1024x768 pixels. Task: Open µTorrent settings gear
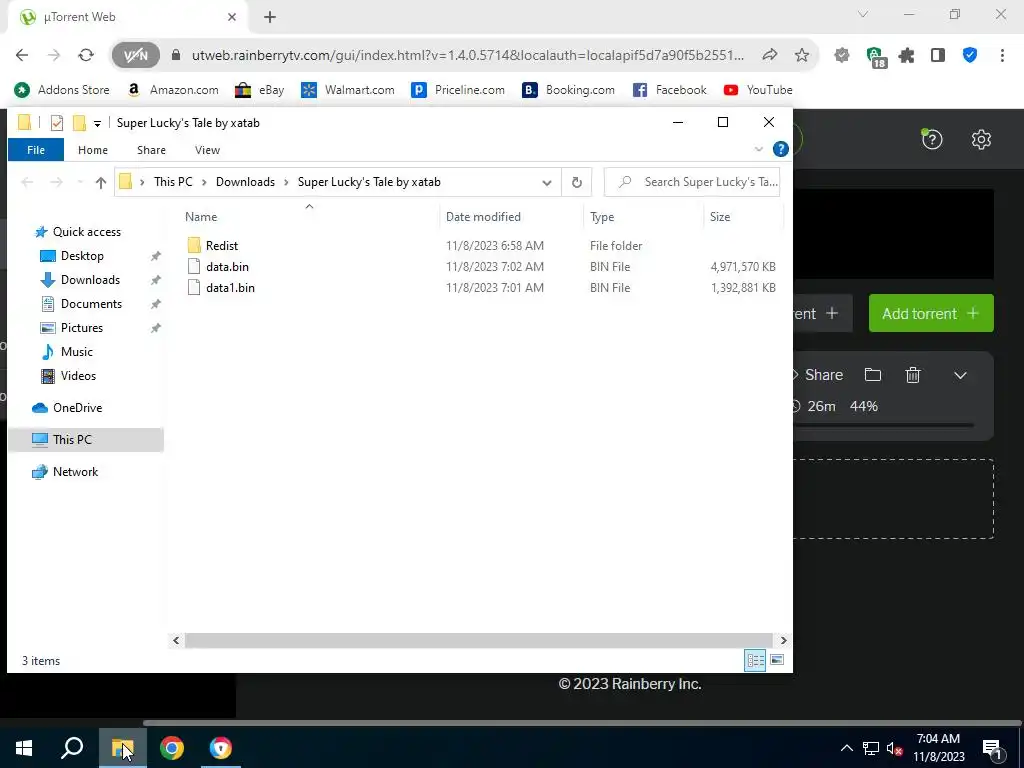coord(981,139)
